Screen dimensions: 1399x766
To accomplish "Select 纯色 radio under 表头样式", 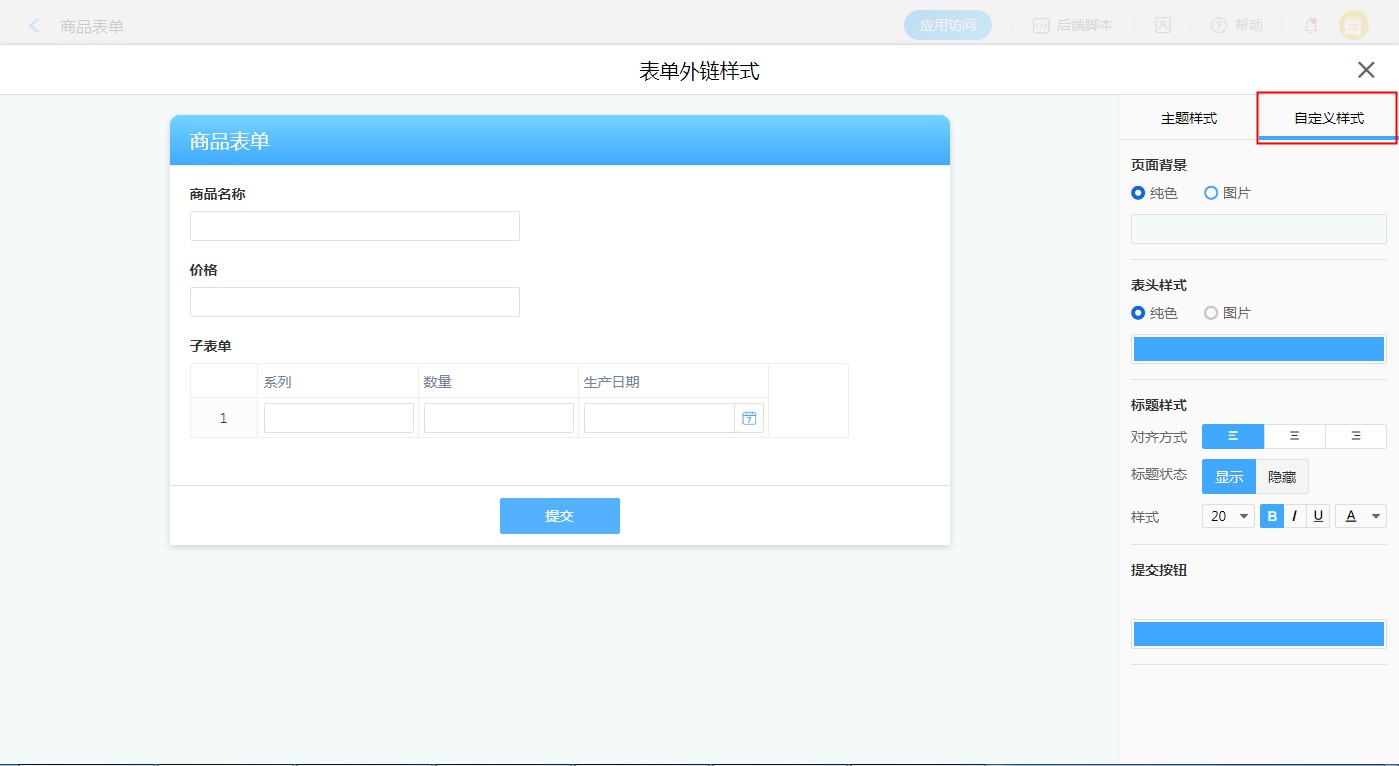I will tap(1138, 313).
